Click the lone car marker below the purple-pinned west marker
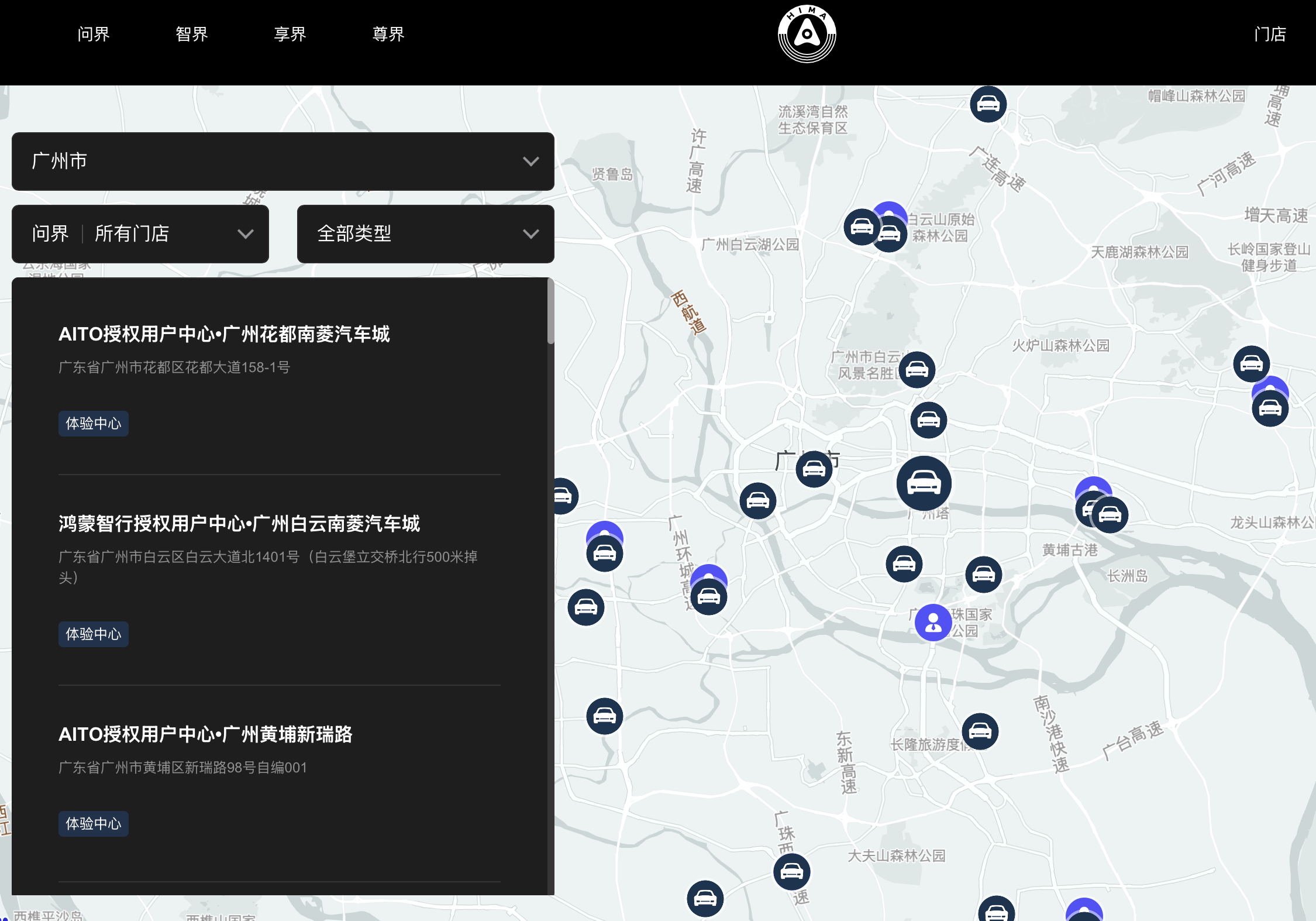The height and width of the screenshot is (921, 1316). (x=586, y=607)
